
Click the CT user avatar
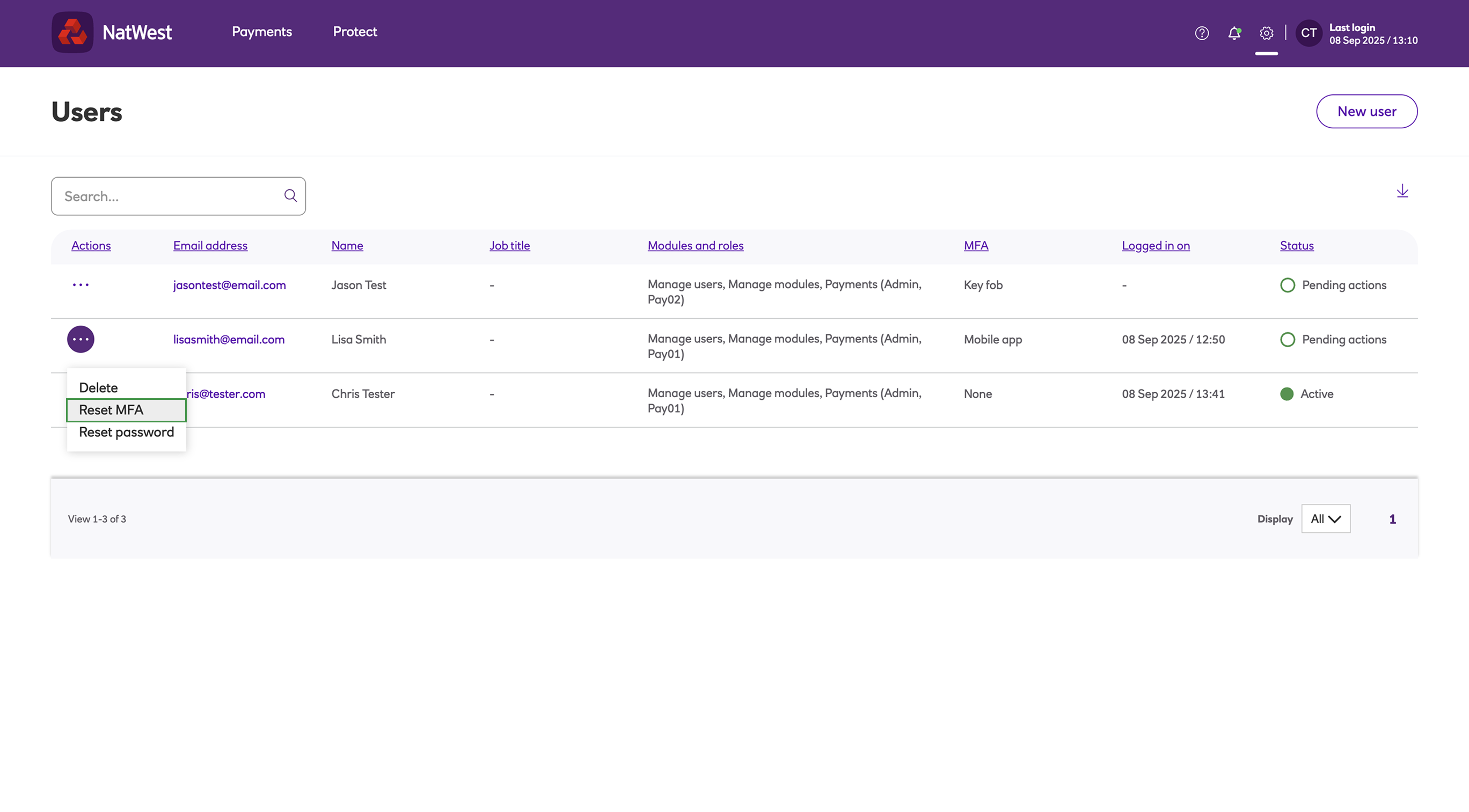click(x=1308, y=33)
